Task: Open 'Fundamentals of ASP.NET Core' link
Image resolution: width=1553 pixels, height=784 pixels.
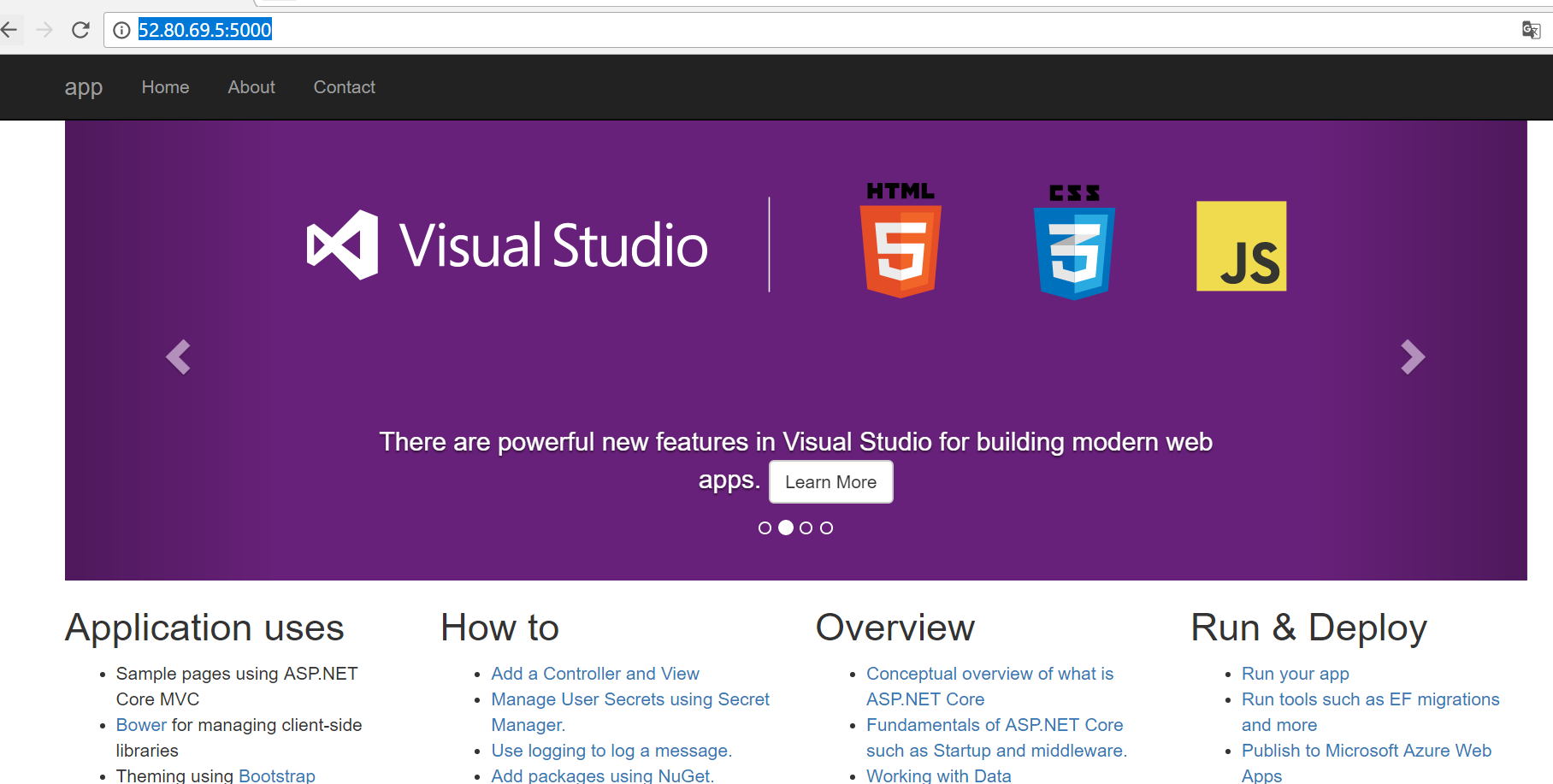Action: pos(996,738)
